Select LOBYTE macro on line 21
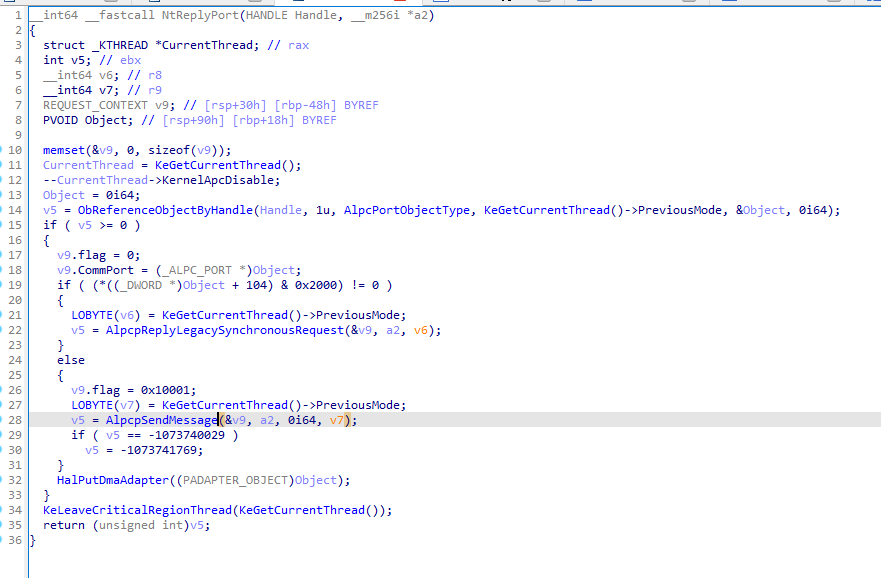Screen dimensions: 881x578 pos(92,315)
